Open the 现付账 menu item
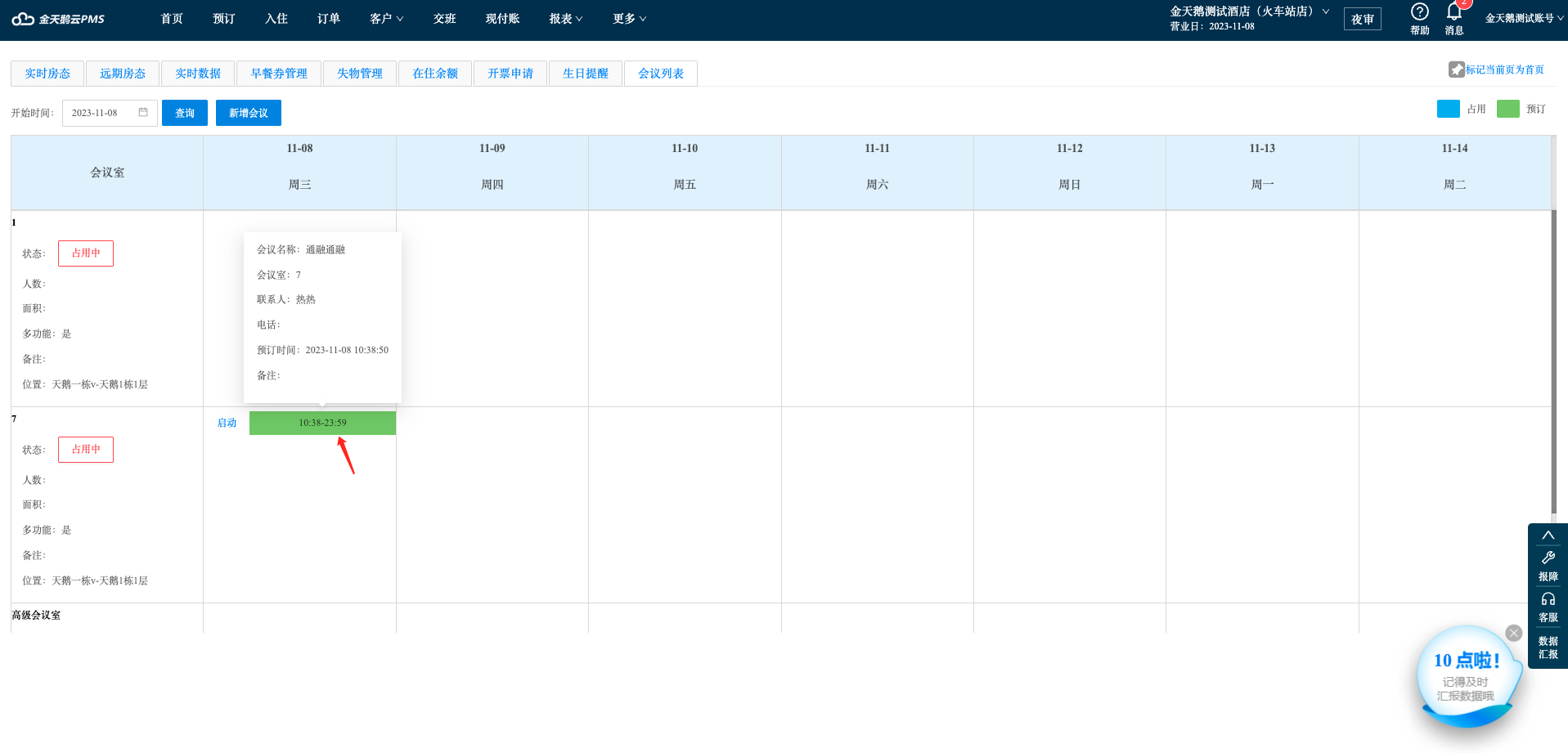The height and width of the screenshot is (753, 1568). tap(503, 19)
